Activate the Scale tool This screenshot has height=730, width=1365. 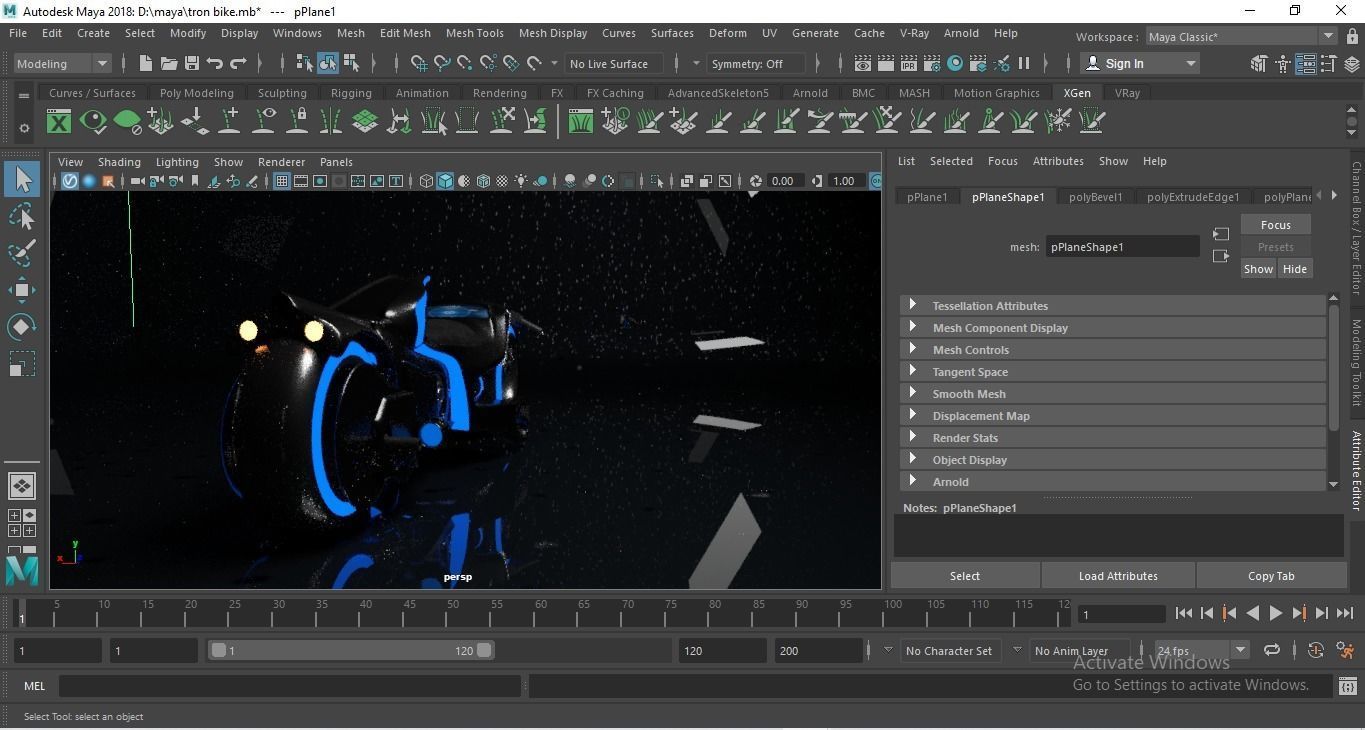[x=22, y=364]
